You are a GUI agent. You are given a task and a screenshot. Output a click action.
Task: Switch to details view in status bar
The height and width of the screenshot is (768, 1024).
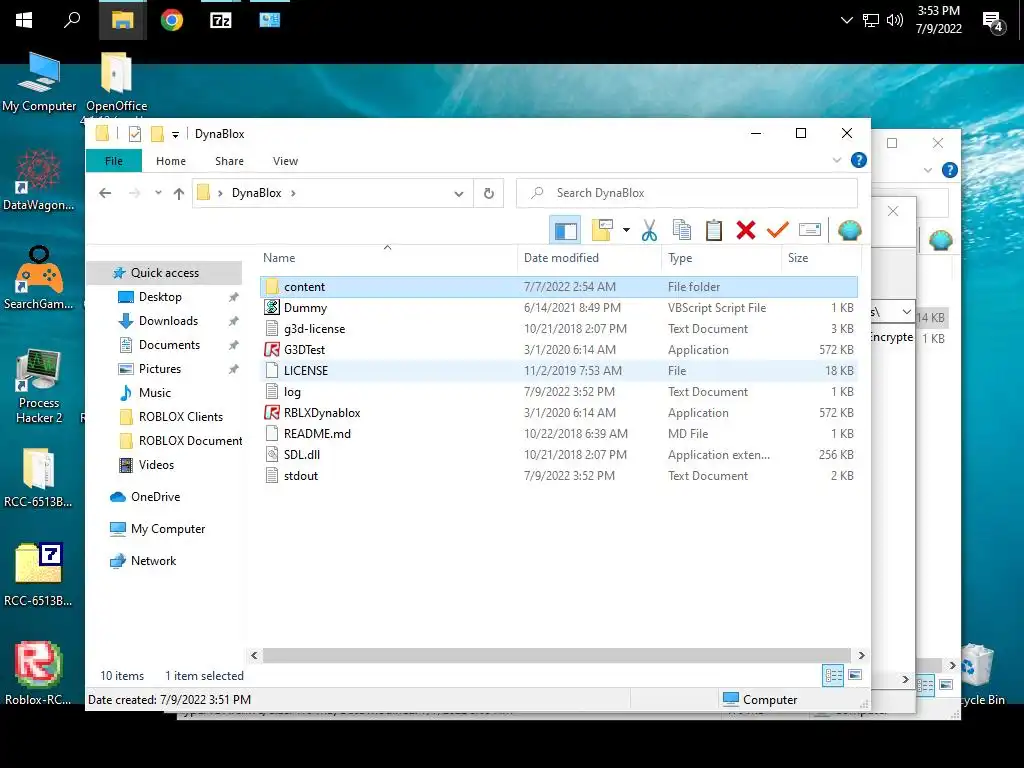(x=833, y=675)
